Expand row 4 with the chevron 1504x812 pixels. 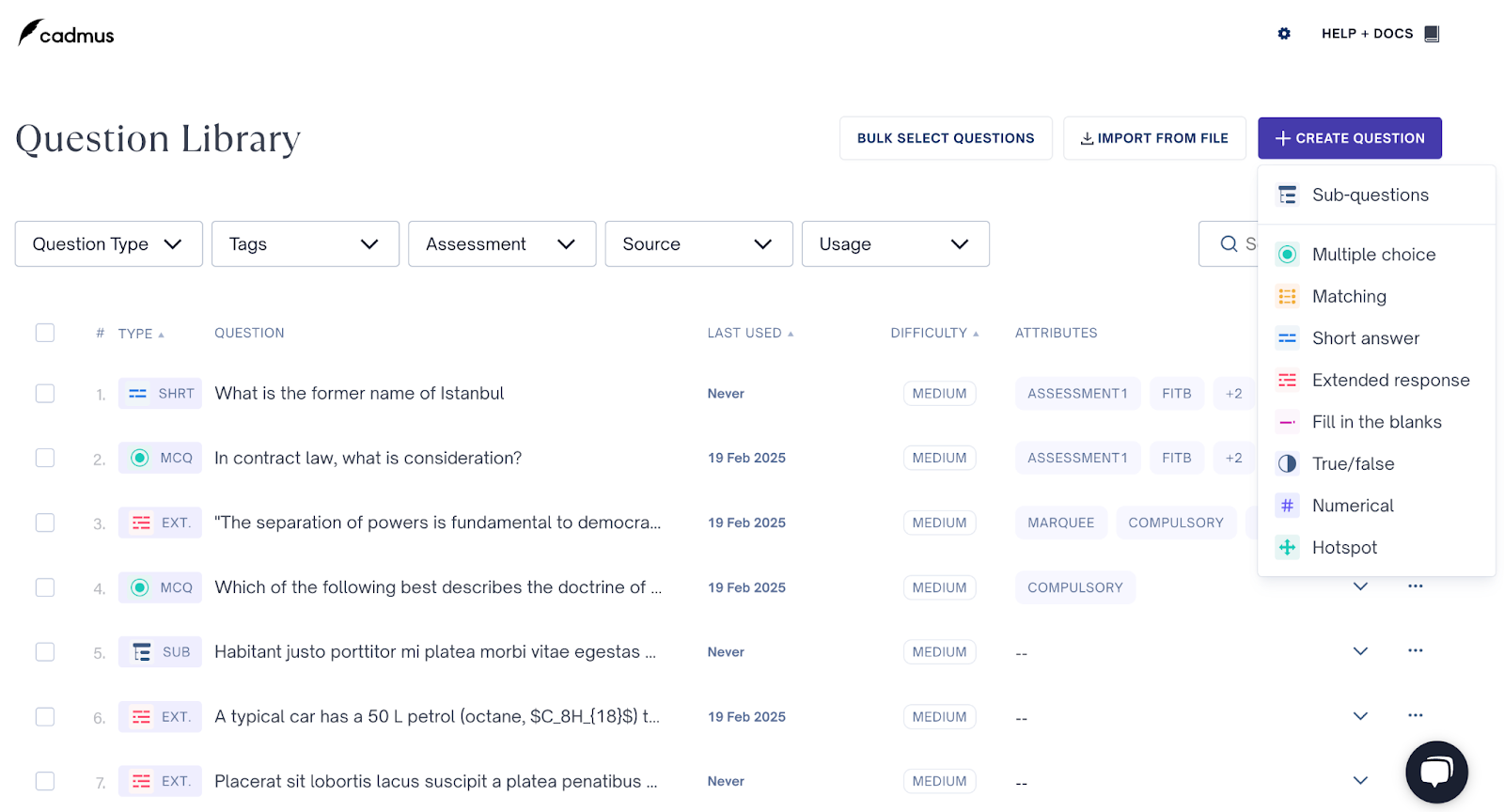coord(1360,586)
